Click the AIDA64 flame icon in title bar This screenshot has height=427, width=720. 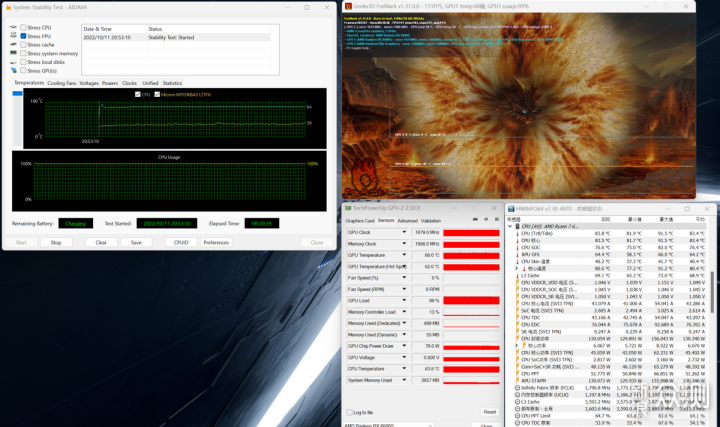[8, 7]
